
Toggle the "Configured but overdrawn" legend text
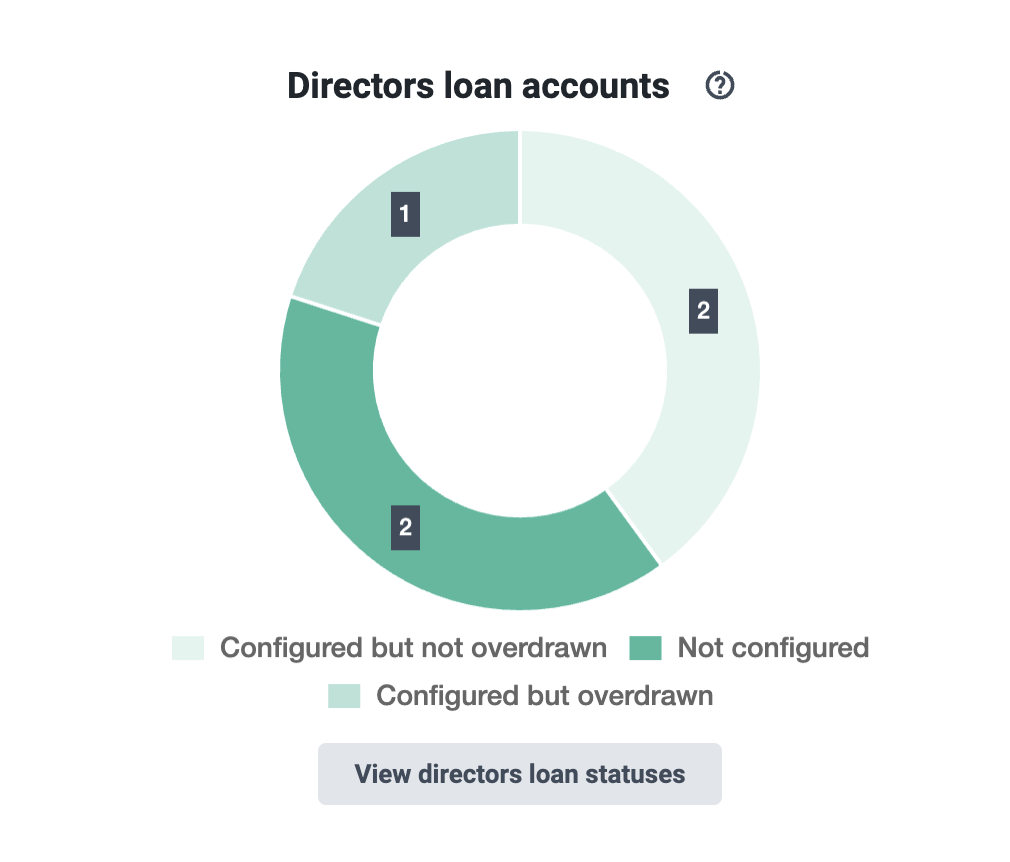[x=545, y=696]
